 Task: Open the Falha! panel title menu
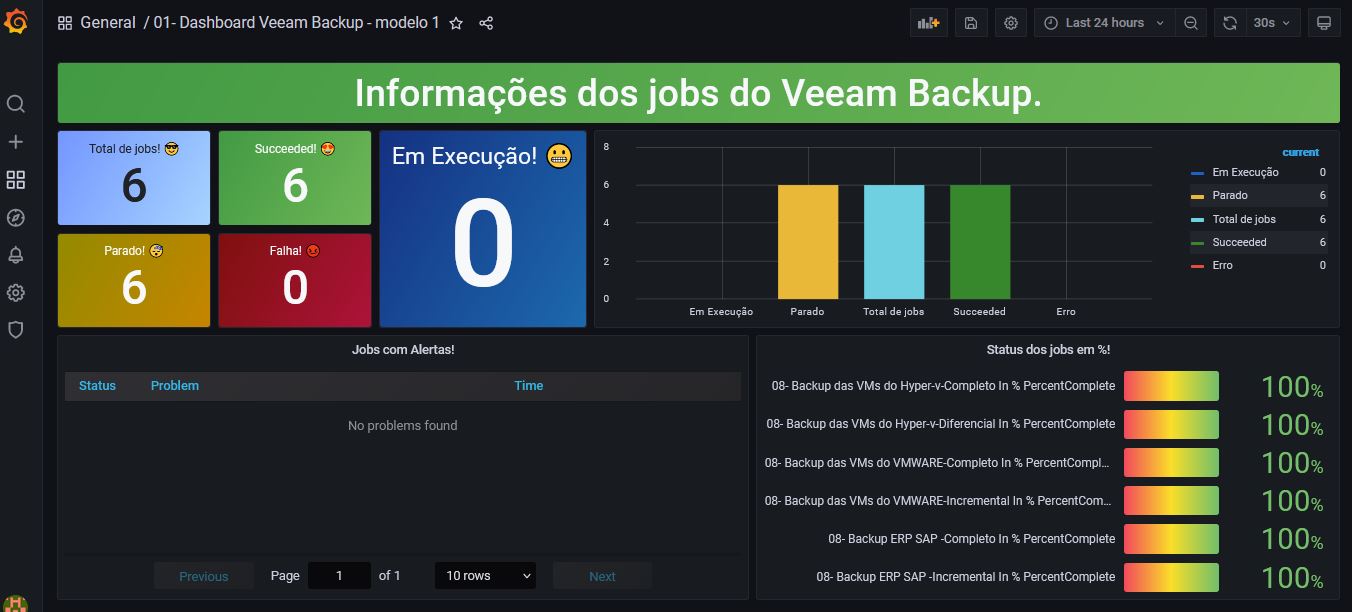pos(294,251)
